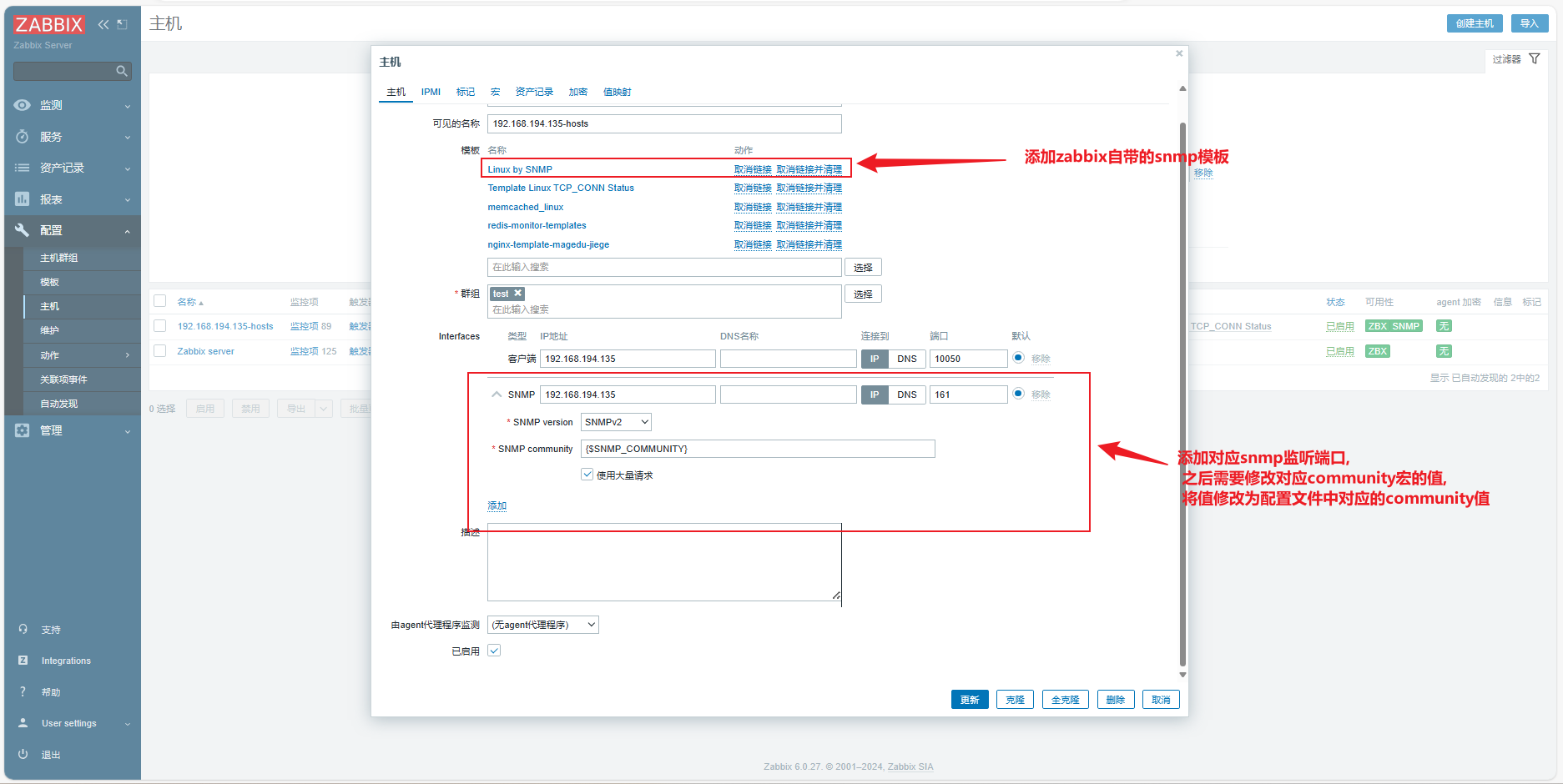This screenshot has height=784, width=1563.
Task: Open the 监测 monitoring eye icon menu
Action: click(23, 105)
